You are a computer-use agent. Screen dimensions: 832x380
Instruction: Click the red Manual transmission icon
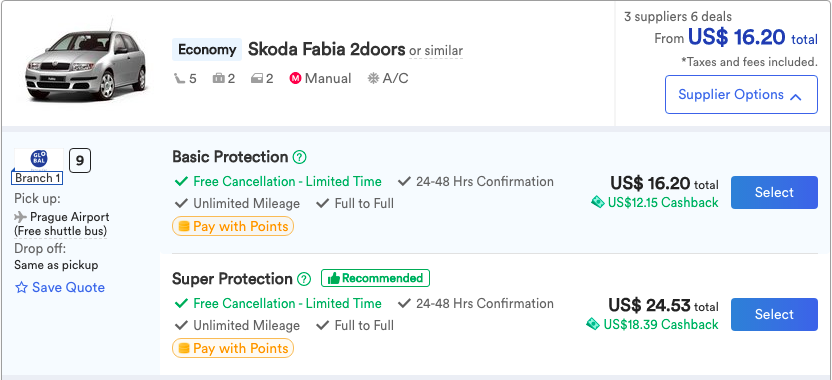click(296, 79)
